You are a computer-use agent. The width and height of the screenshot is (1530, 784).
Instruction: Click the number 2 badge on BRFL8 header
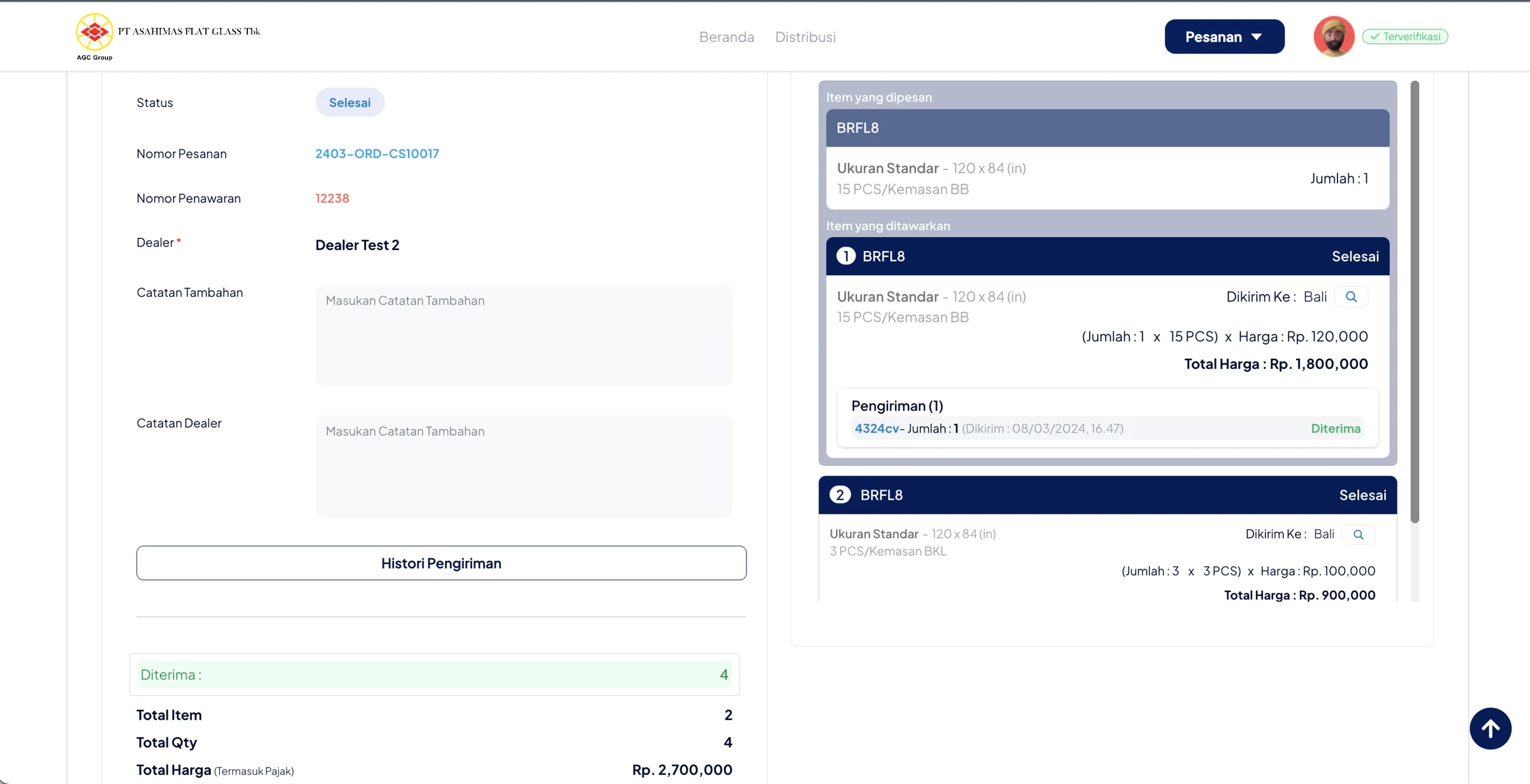click(840, 495)
